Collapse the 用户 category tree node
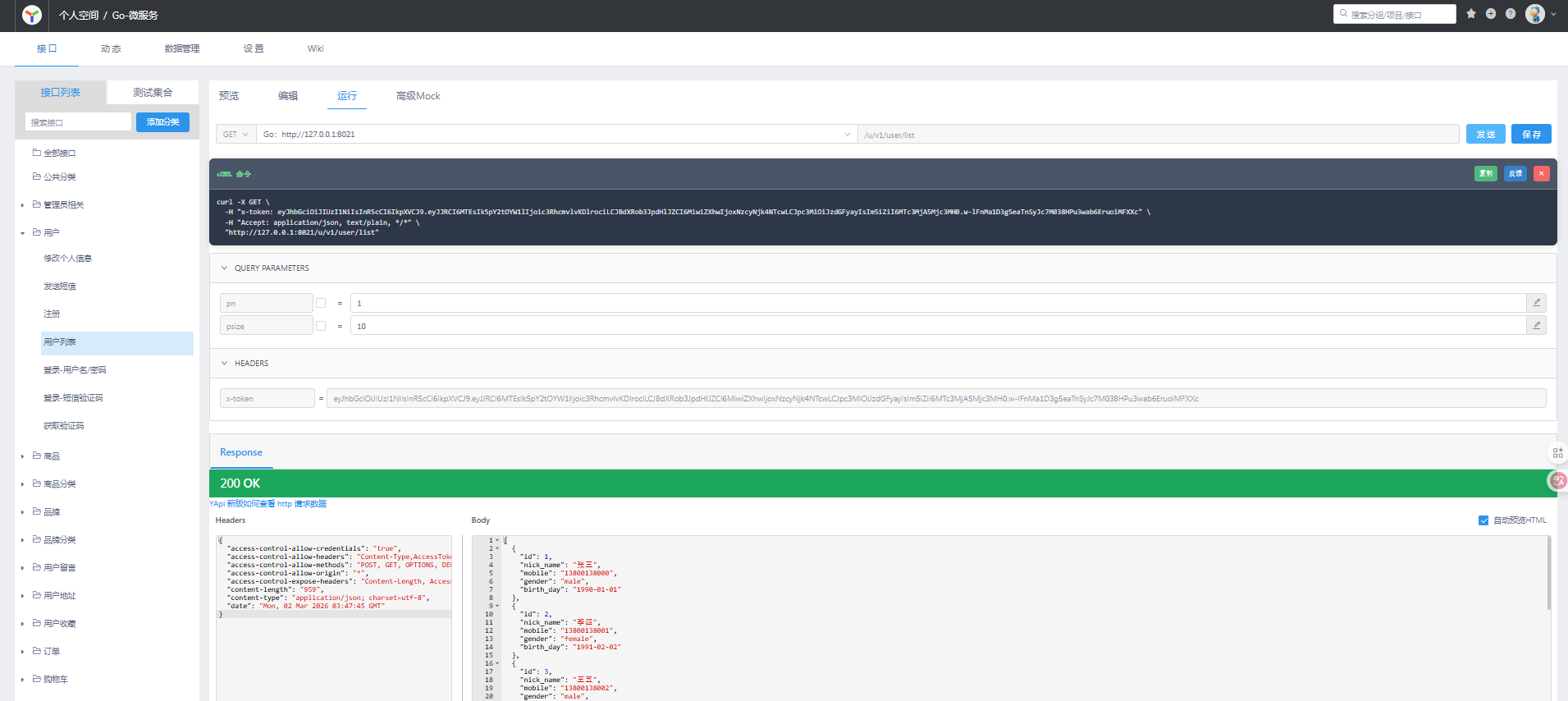Screen dimensions: 1568x701 pyautogui.click(x=22, y=233)
